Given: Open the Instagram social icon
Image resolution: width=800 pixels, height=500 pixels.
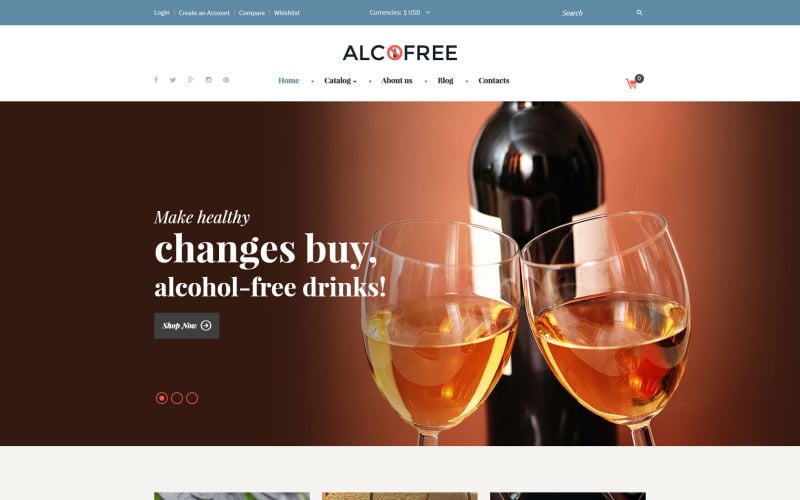Looking at the screenshot, I should pos(208,80).
